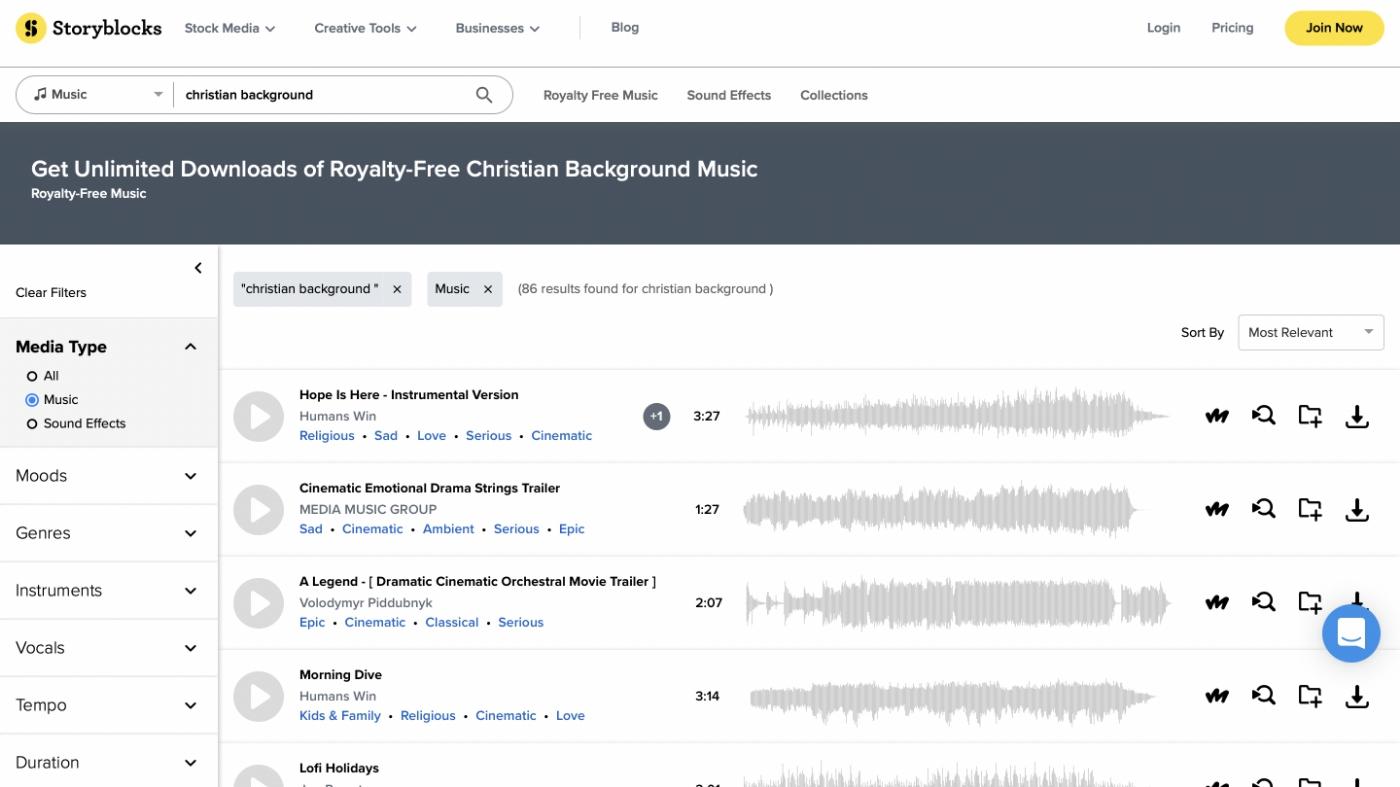Click the Ambient tag

[448, 529]
